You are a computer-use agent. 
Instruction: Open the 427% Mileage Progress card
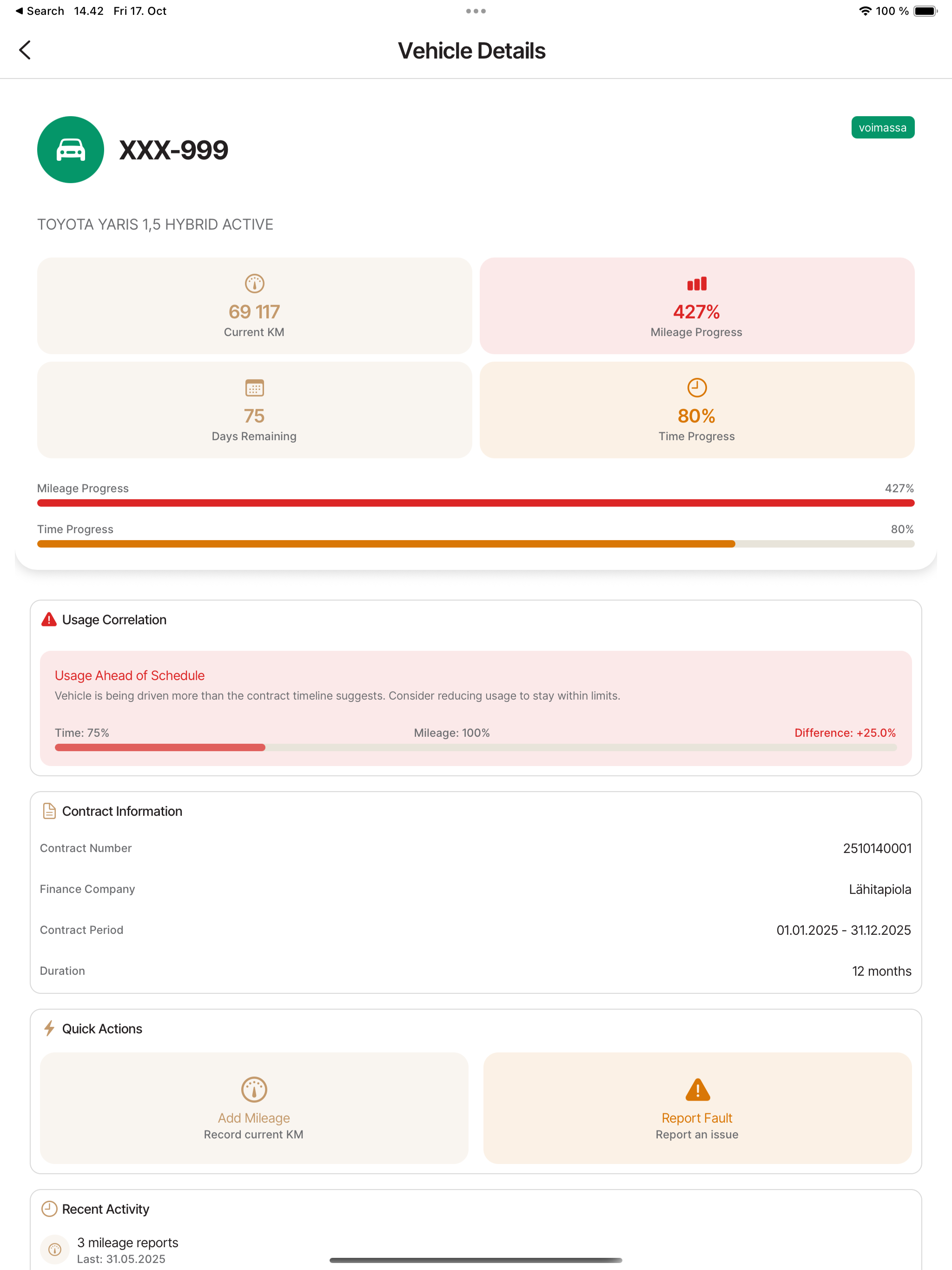click(x=696, y=305)
